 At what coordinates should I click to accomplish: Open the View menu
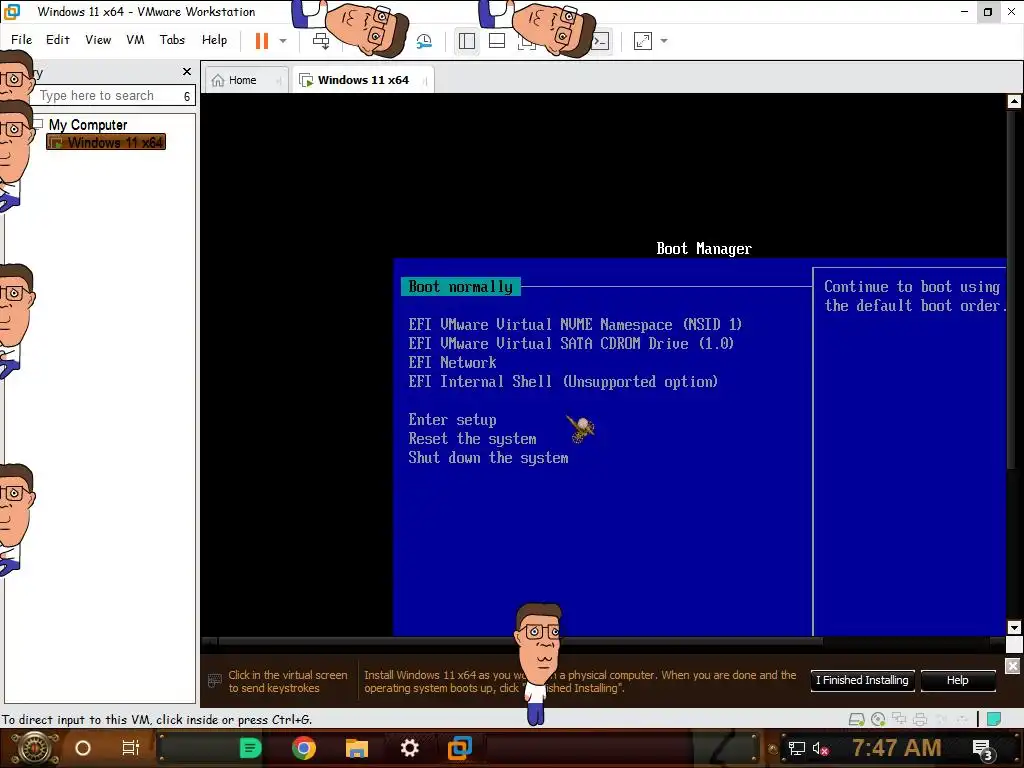[x=98, y=40]
